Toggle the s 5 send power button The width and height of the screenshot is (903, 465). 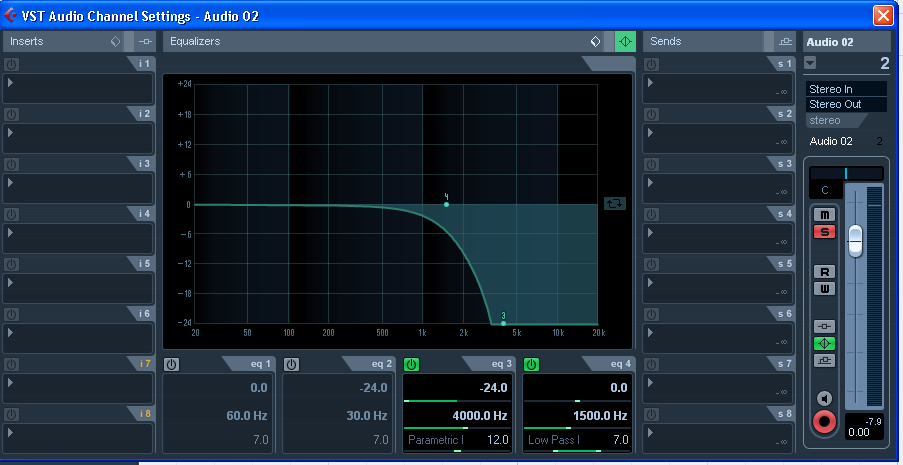[651, 264]
